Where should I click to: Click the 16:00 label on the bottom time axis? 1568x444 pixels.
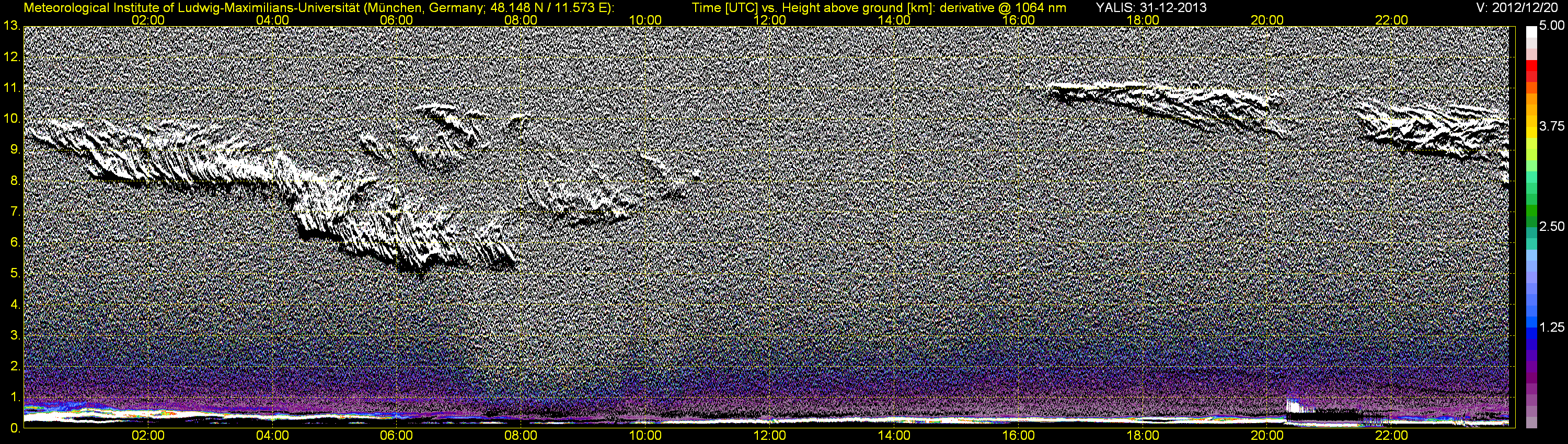pos(1018,436)
